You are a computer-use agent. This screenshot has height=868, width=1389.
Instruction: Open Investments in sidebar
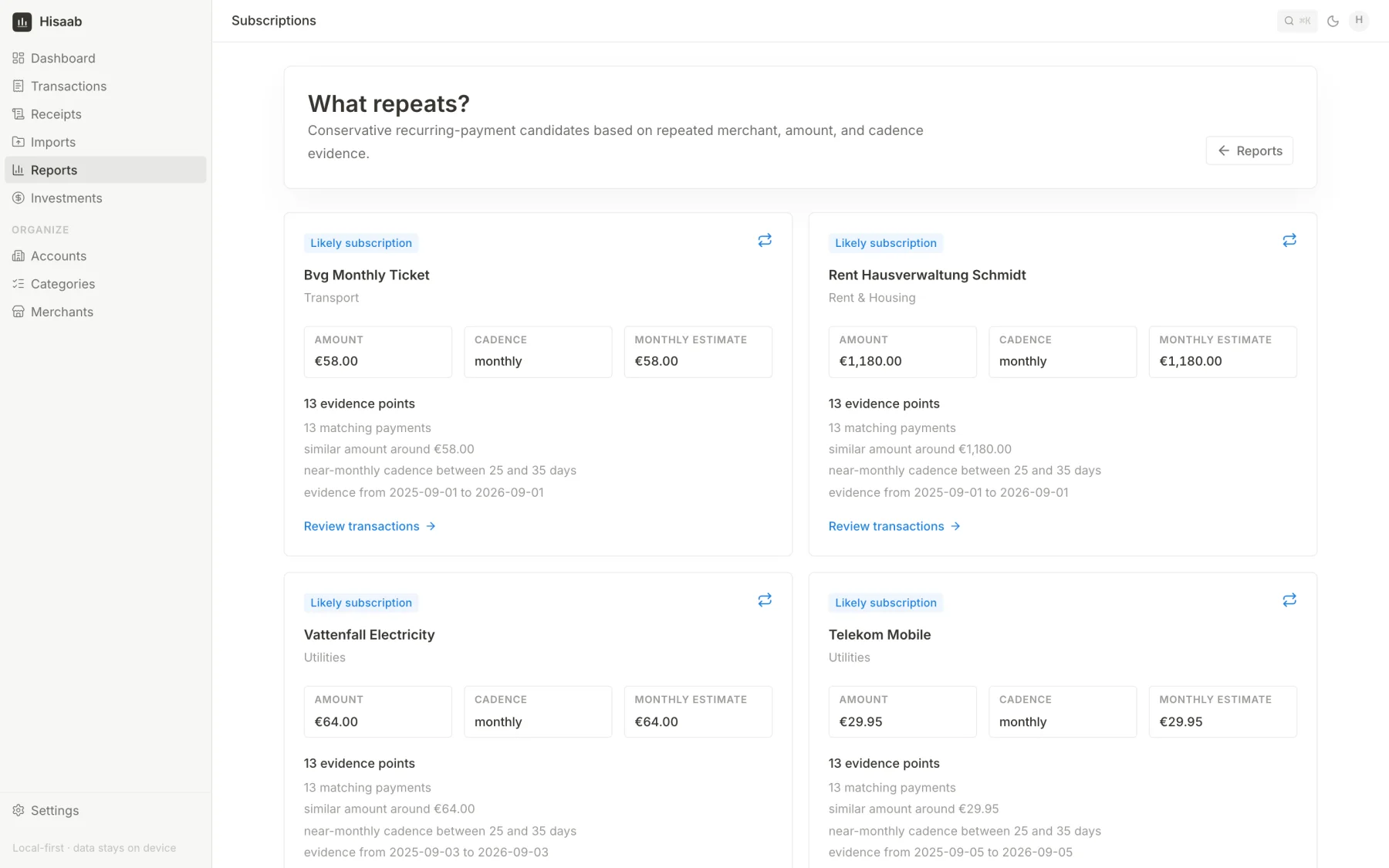pos(106,198)
